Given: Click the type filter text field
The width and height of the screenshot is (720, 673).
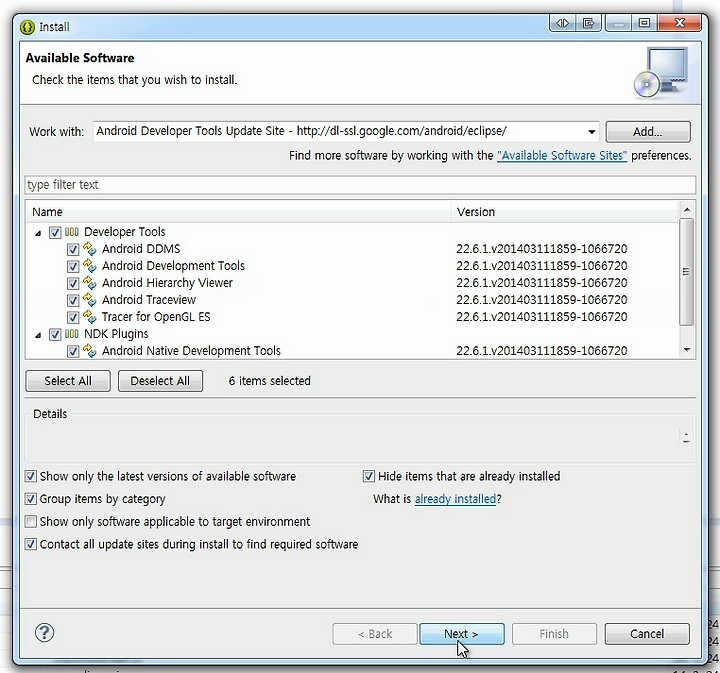Looking at the screenshot, I should (x=360, y=185).
